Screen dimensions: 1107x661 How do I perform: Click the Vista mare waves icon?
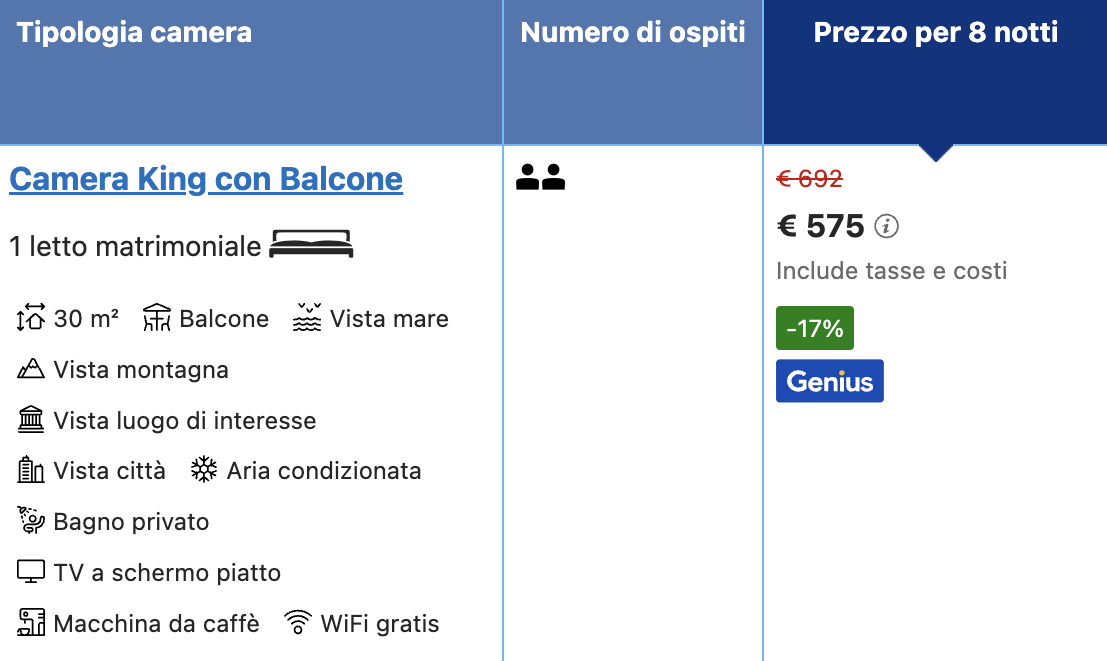coord(307,318)
